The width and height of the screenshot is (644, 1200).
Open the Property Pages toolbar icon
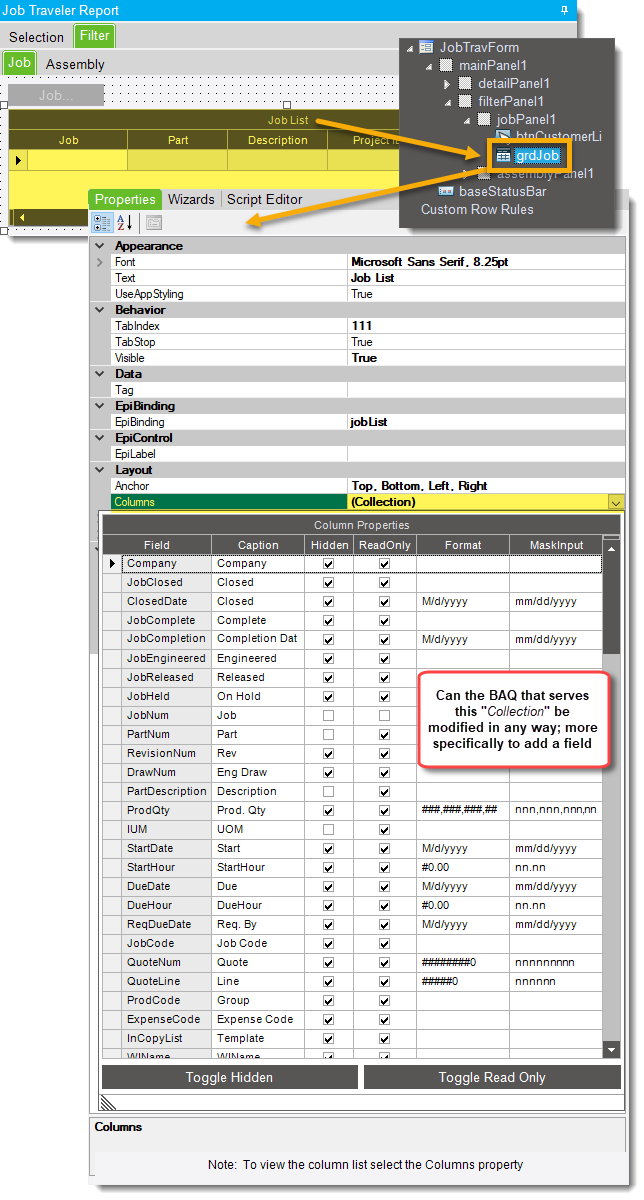click(153, 223)
